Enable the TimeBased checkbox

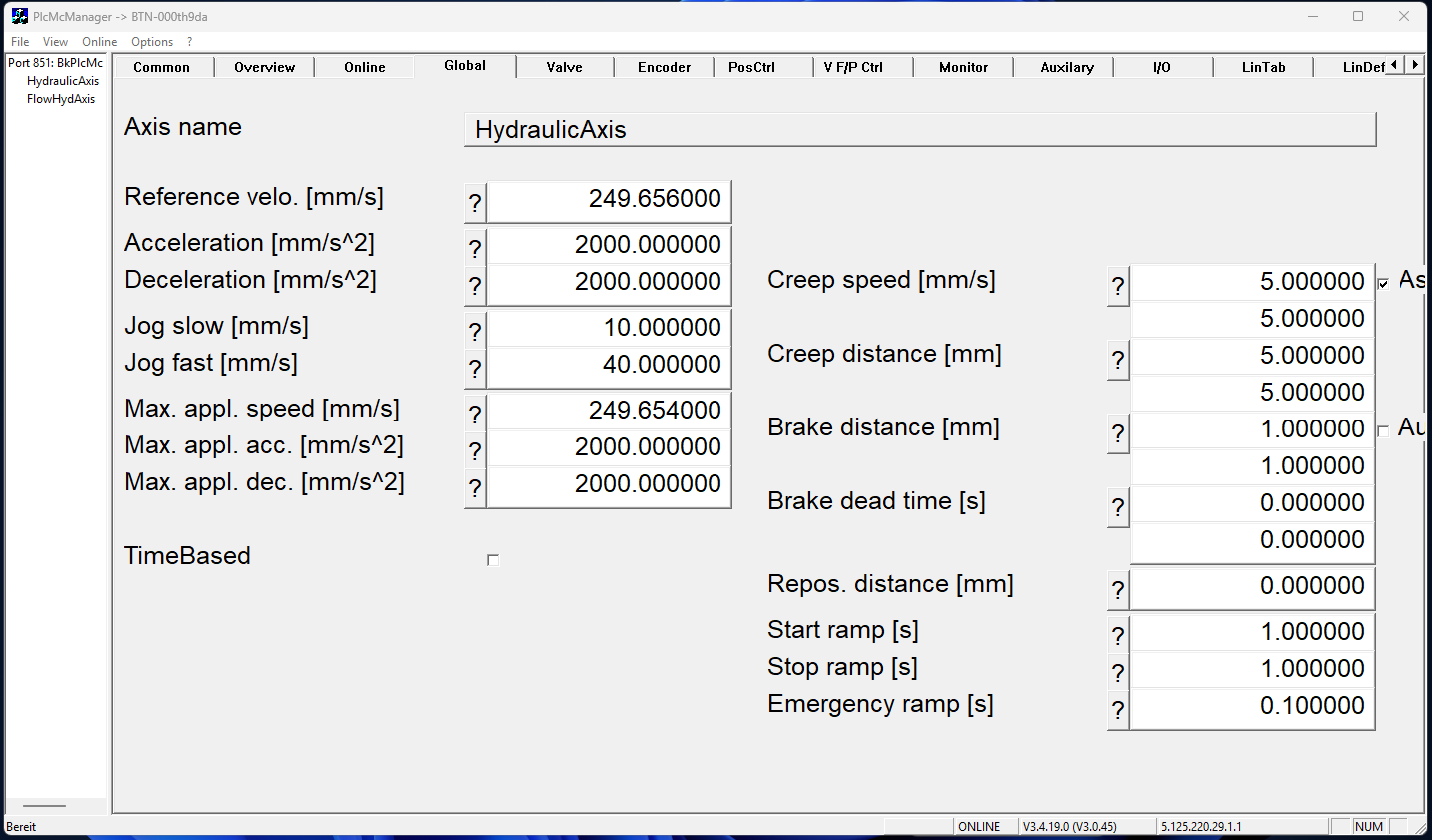coord(493,560)
